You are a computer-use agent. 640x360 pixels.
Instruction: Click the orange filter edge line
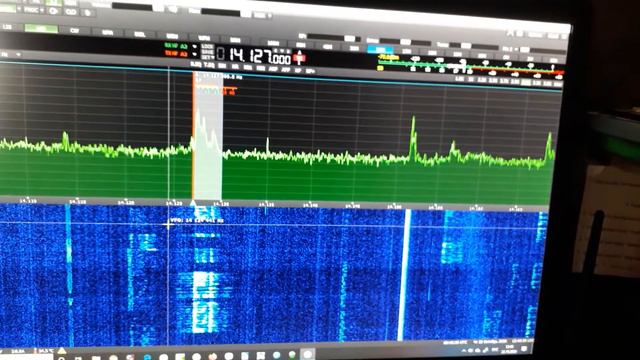coord(193,137)
